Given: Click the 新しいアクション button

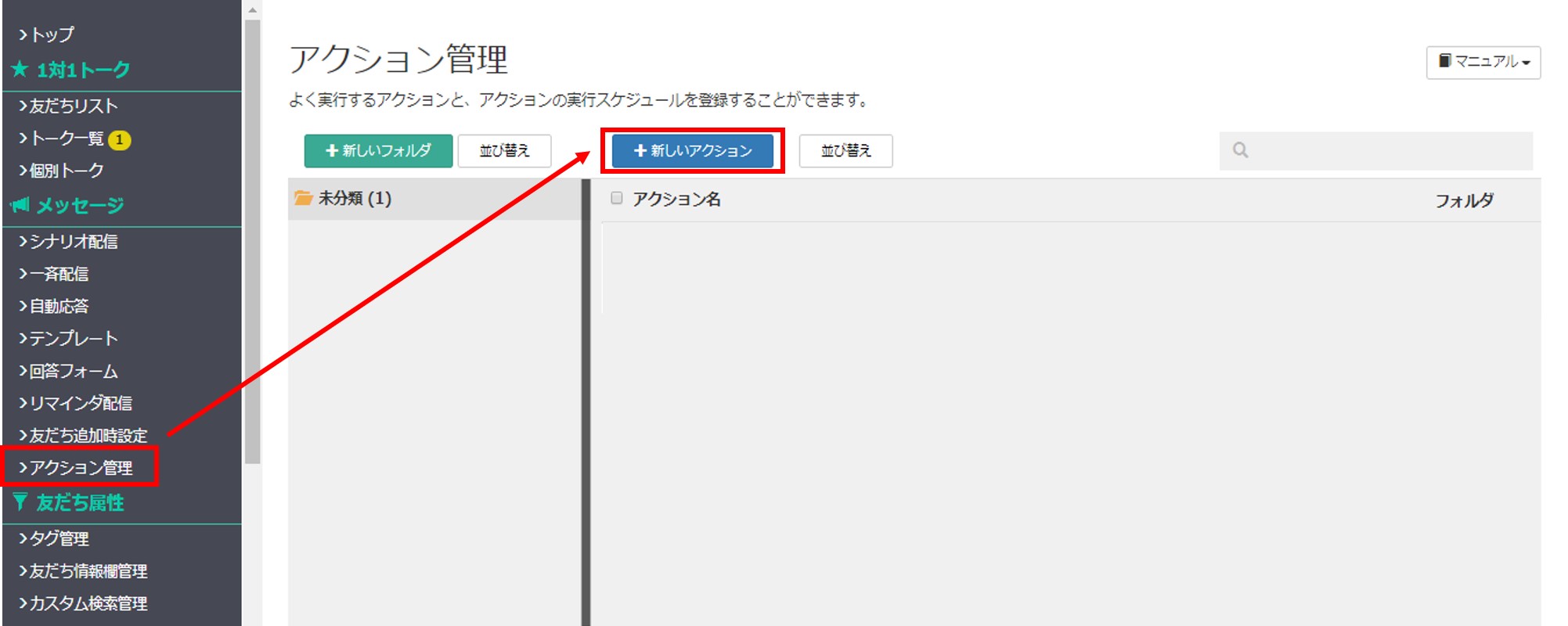Looking at the screenshot, I should 693,150.
